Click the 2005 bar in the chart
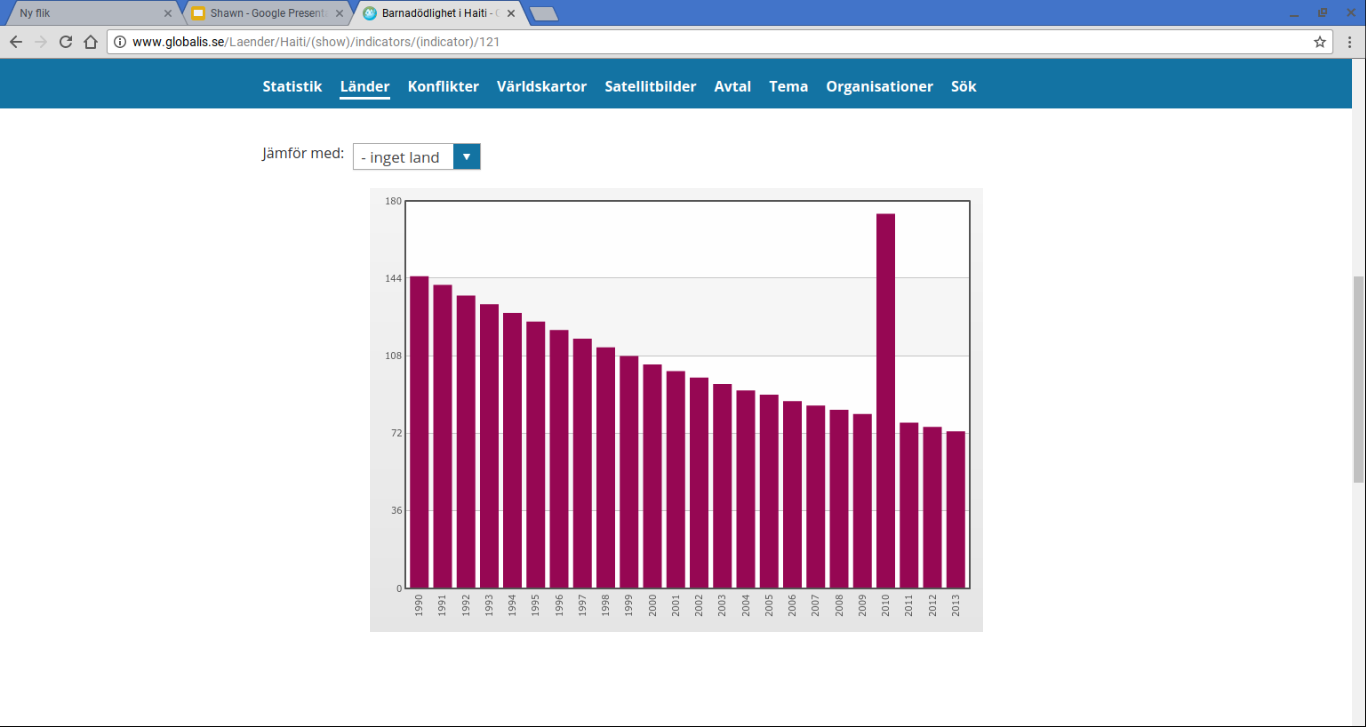This screenshot has height=727, width=1366. 769,491
